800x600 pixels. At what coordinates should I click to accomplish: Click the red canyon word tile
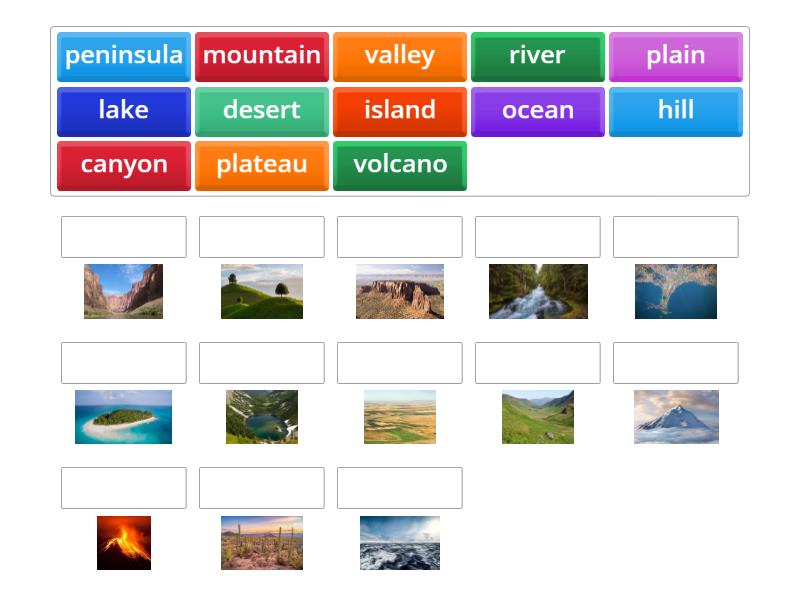point(122,165)
